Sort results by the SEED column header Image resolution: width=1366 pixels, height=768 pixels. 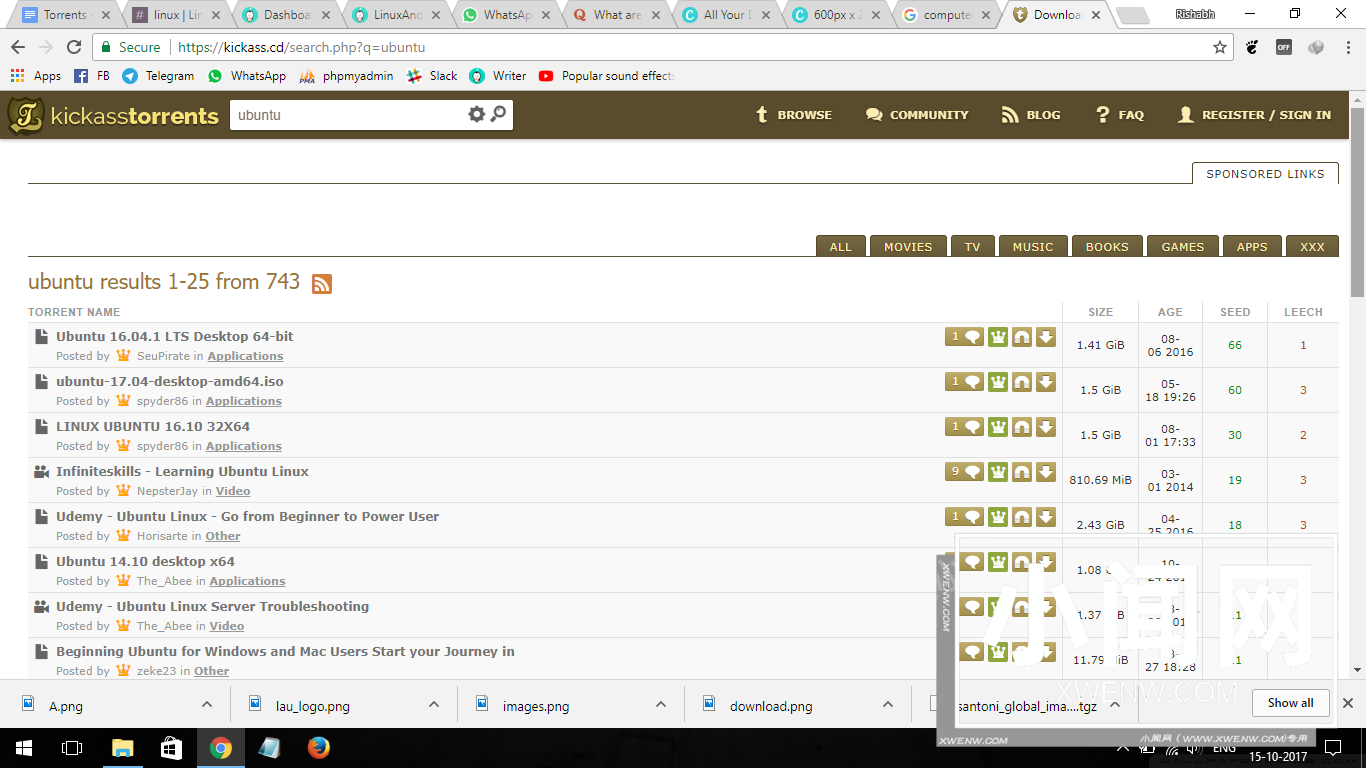click(1235, 312)
